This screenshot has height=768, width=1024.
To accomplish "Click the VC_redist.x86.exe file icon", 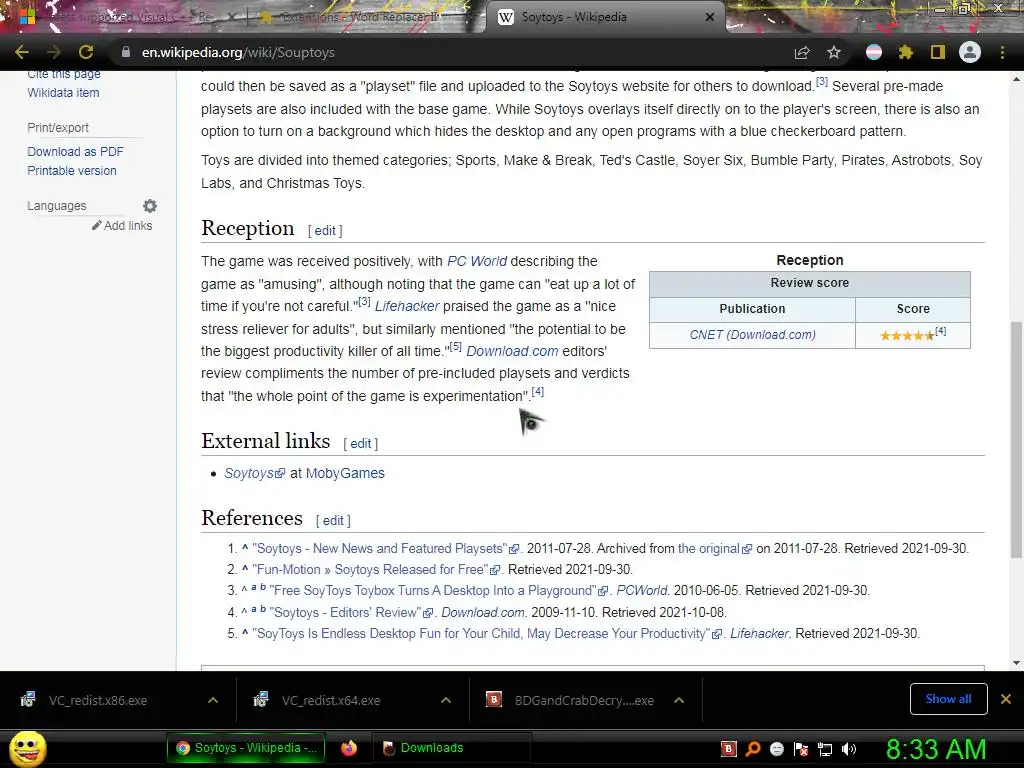I will (x=27, y=700).
